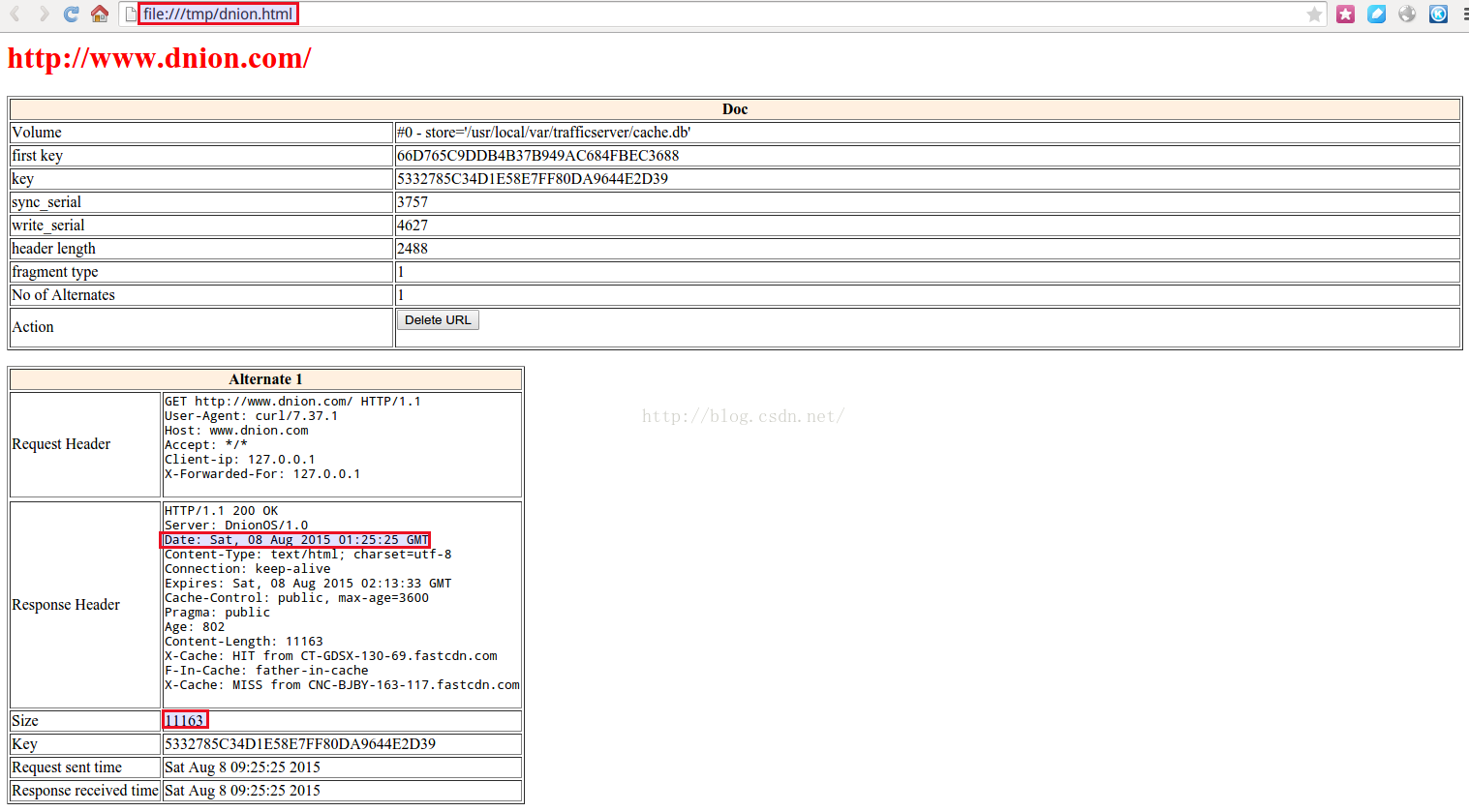Click the Delete URL button
This screenshot has width=1469, height=812.
click(x=438, y=320)
